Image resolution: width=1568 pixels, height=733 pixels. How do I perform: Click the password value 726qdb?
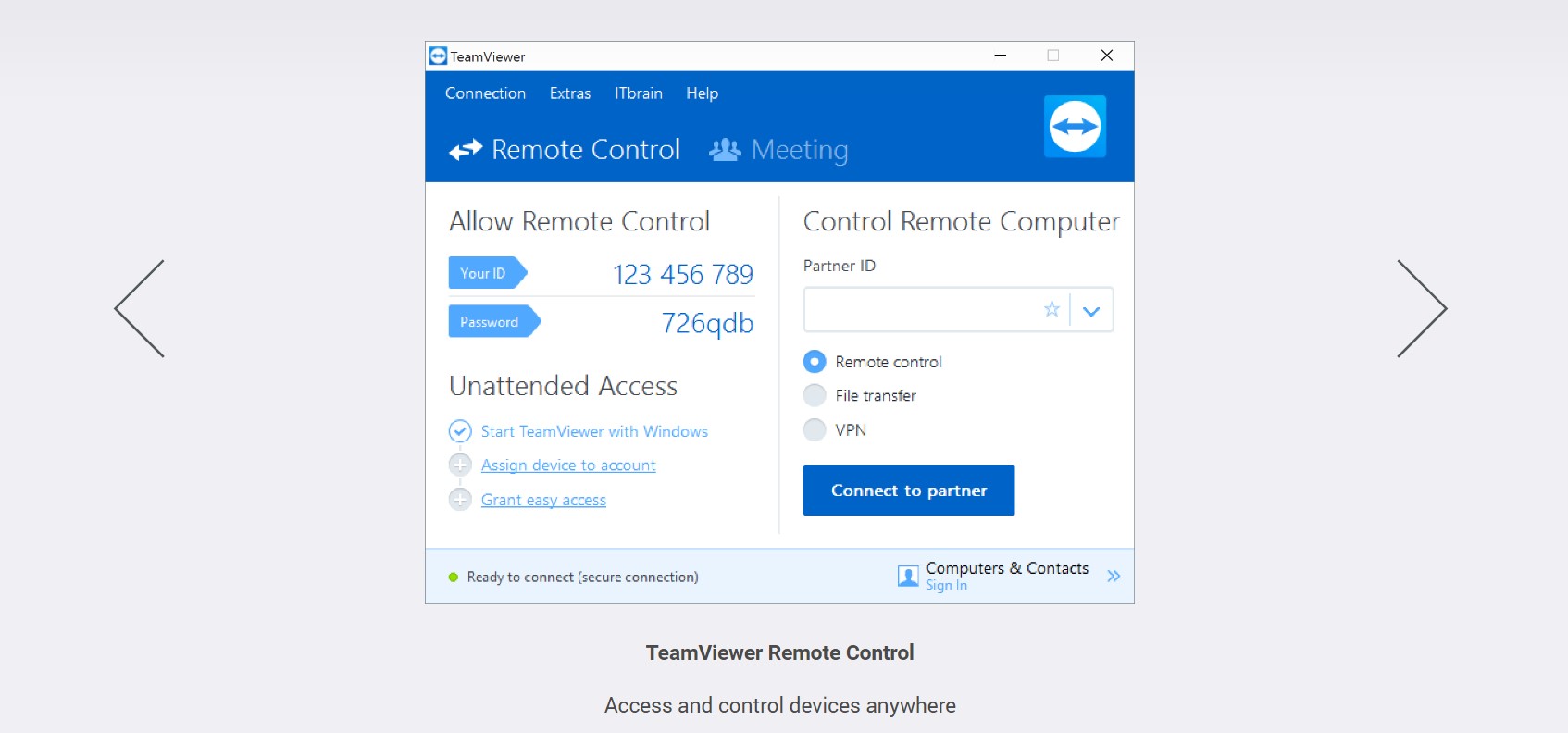click(708, 323)
